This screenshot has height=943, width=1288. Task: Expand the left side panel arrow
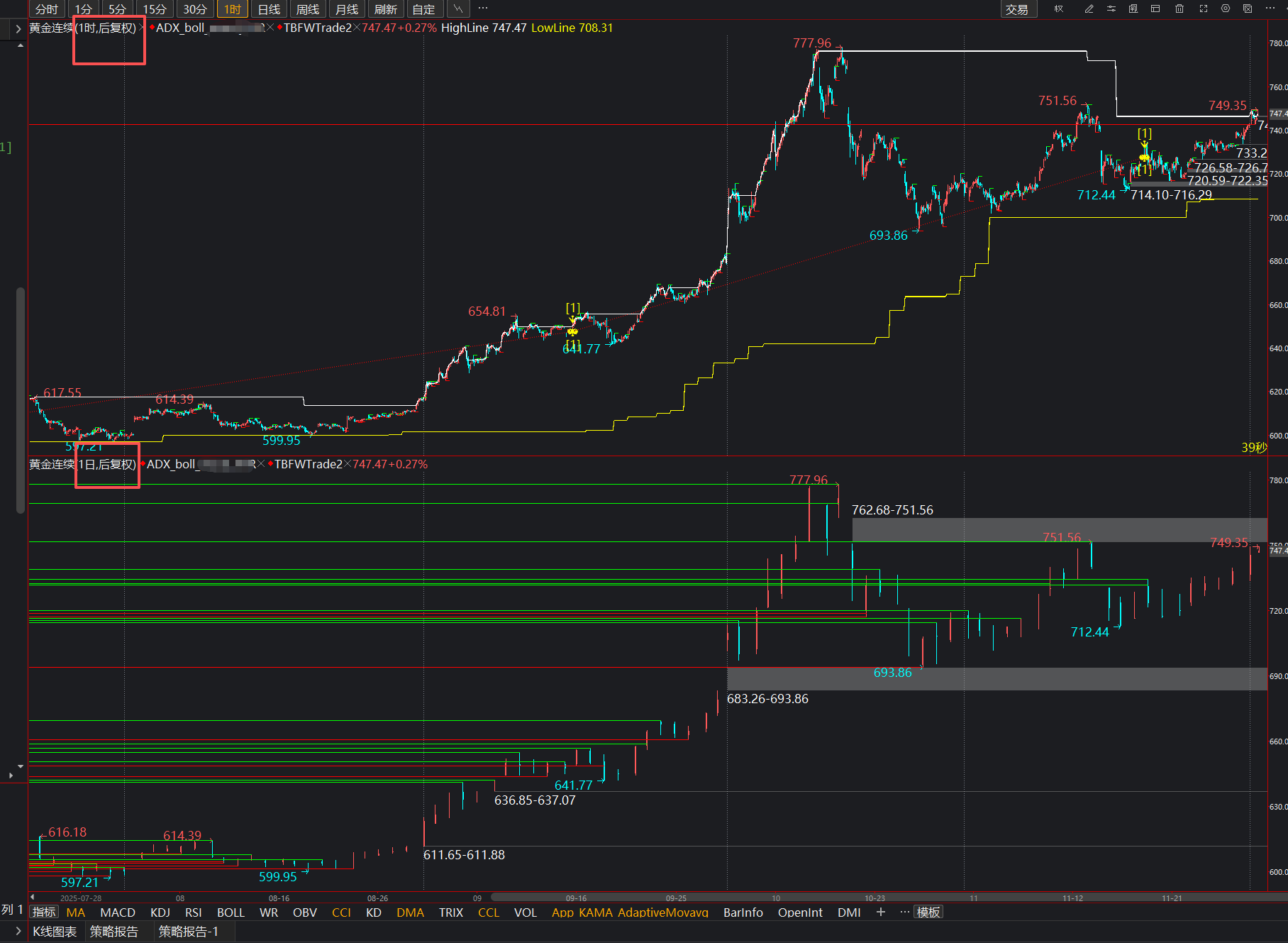(18, 28)
